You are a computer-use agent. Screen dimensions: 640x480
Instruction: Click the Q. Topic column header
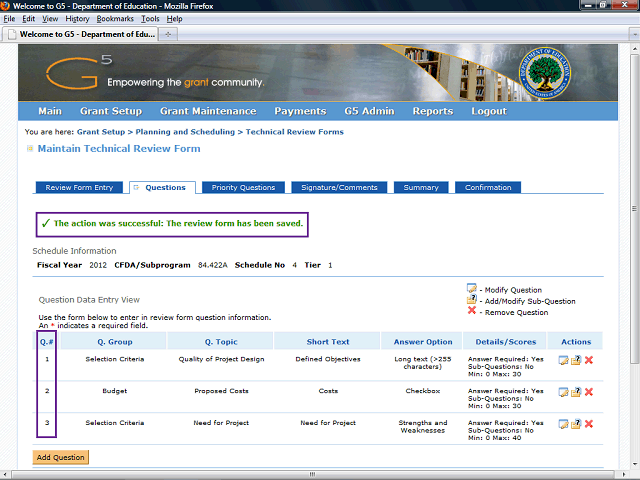pyautogui.click(x=221, y=342)
